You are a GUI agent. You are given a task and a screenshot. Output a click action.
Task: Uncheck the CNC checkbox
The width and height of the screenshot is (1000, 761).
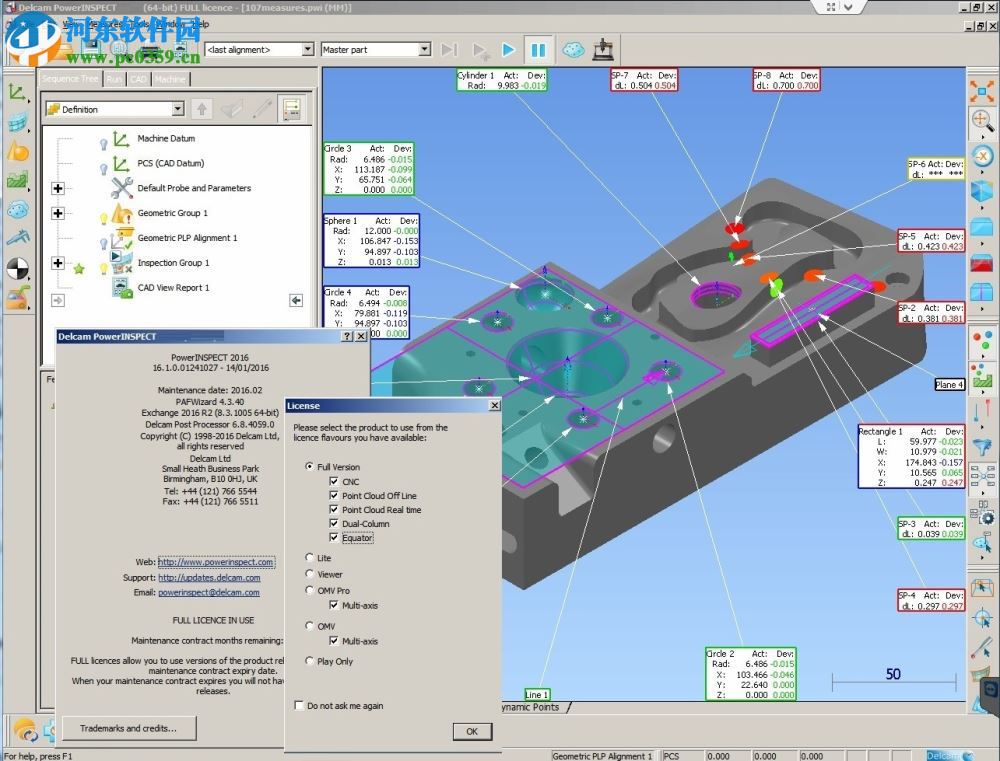pyautogui.click(x=334, y=481)
